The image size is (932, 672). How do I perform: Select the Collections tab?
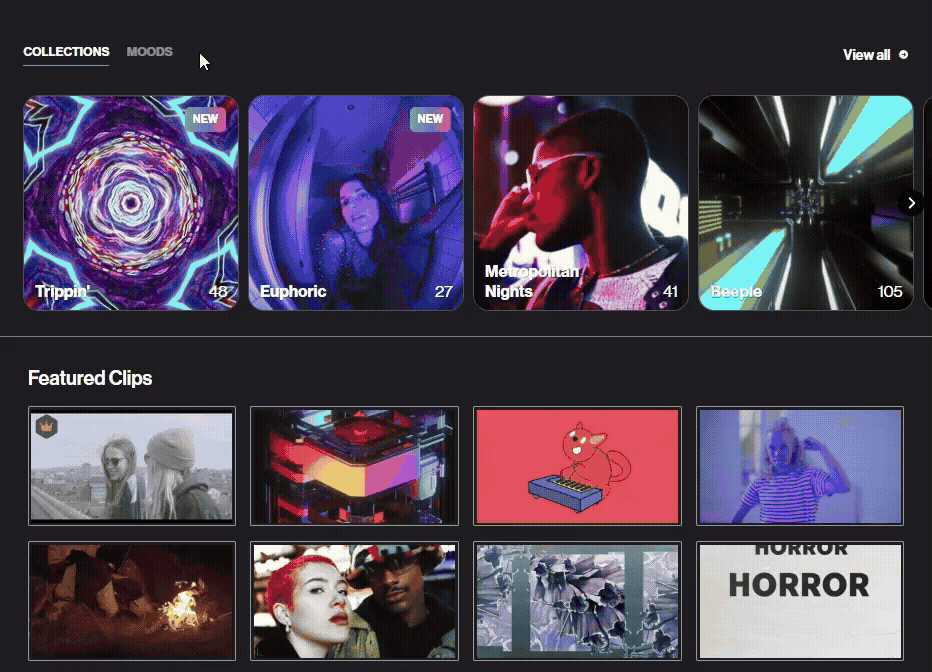66,51
